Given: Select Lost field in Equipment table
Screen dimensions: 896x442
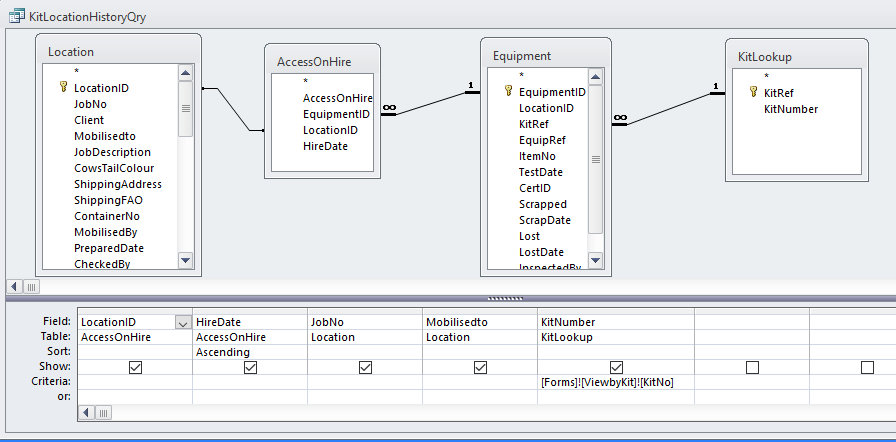Looking at the screenshot, I should point(529,236).
